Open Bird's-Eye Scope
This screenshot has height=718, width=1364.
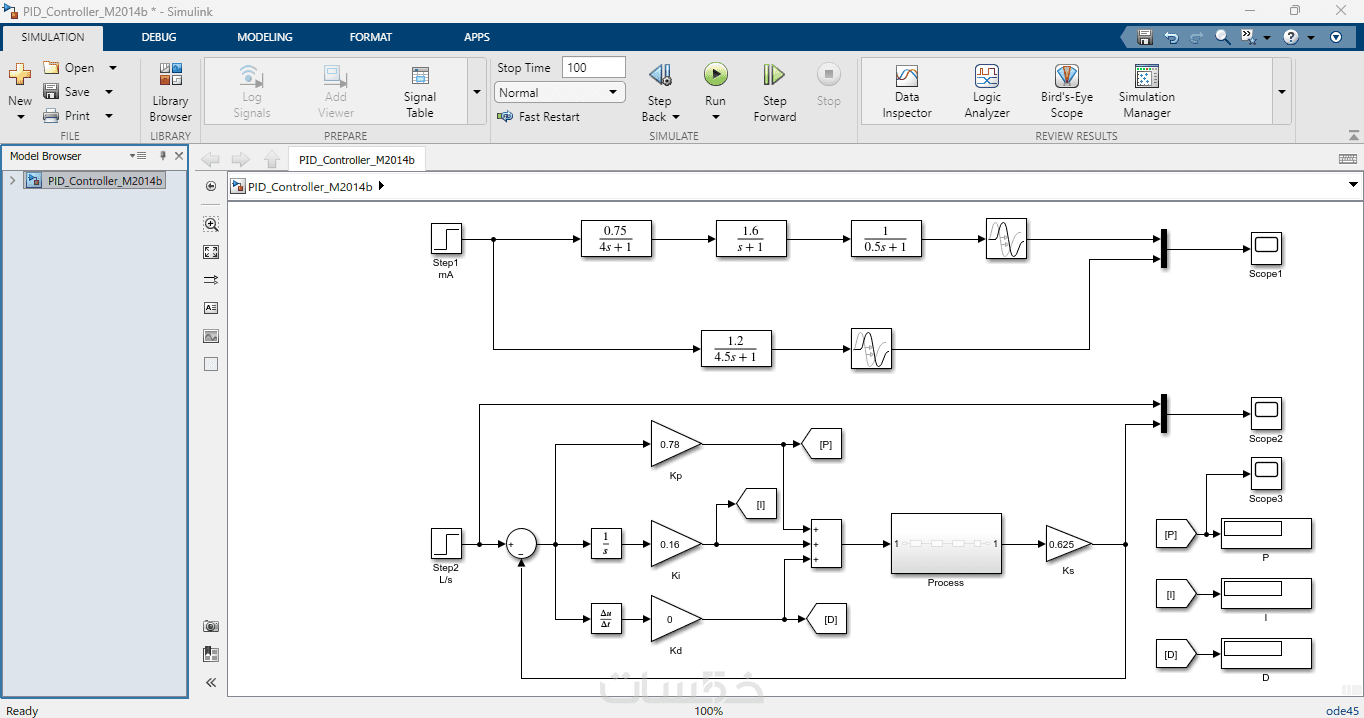coord(1067,91)
